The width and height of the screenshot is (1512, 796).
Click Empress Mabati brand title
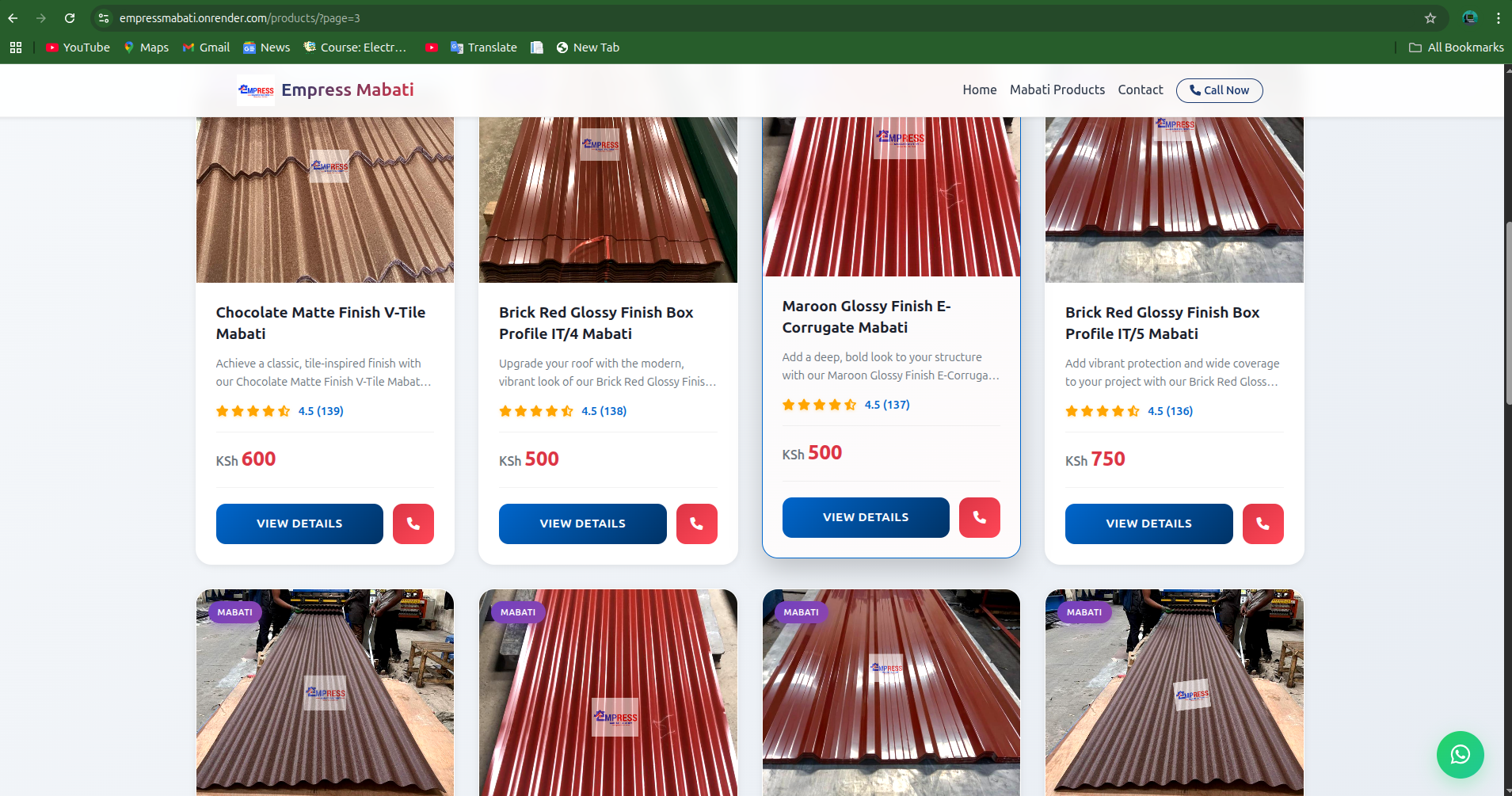(x=347, y=90)
